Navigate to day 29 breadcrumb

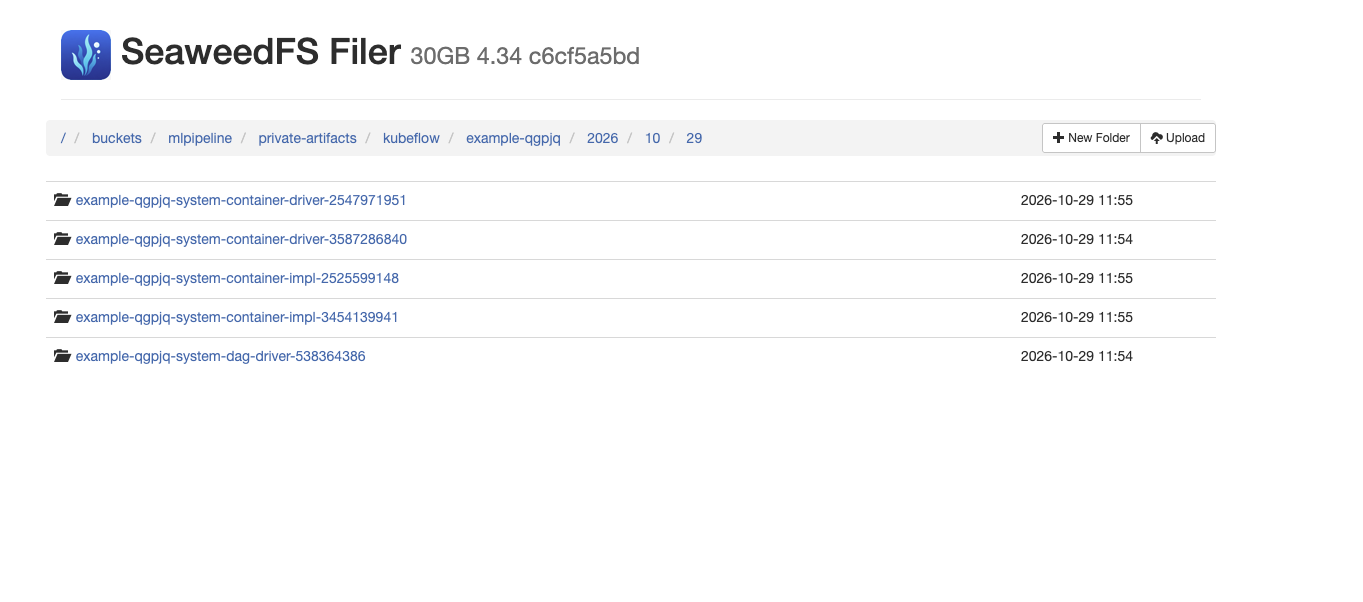694,138
